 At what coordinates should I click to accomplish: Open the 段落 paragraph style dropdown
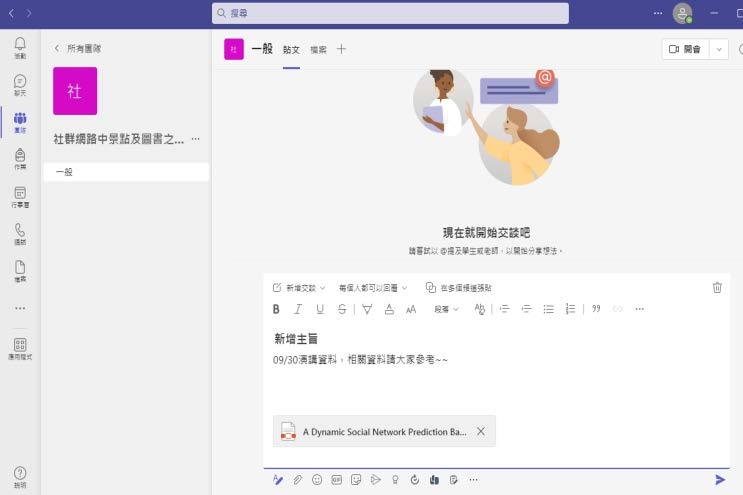tap(446, 309)
